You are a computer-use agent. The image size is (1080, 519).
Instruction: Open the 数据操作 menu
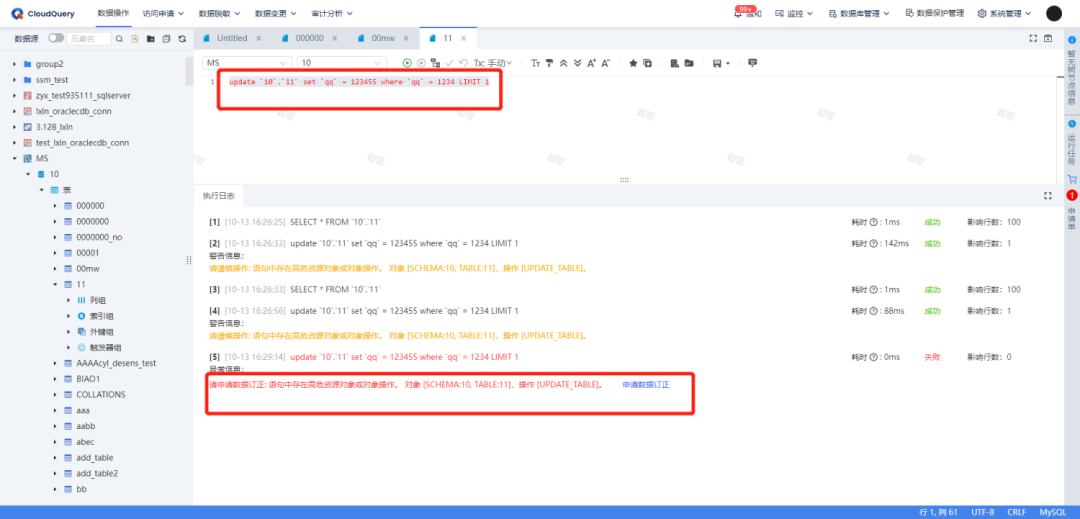tap(113, 13)
